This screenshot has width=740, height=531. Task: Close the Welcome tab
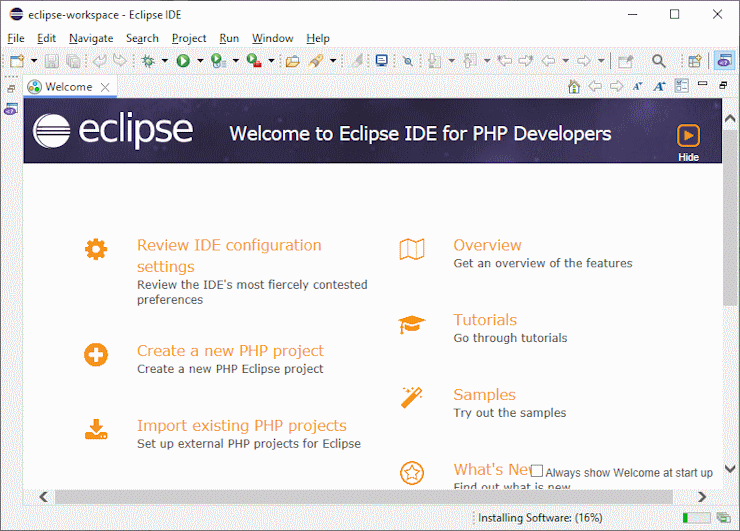(105, 87)
